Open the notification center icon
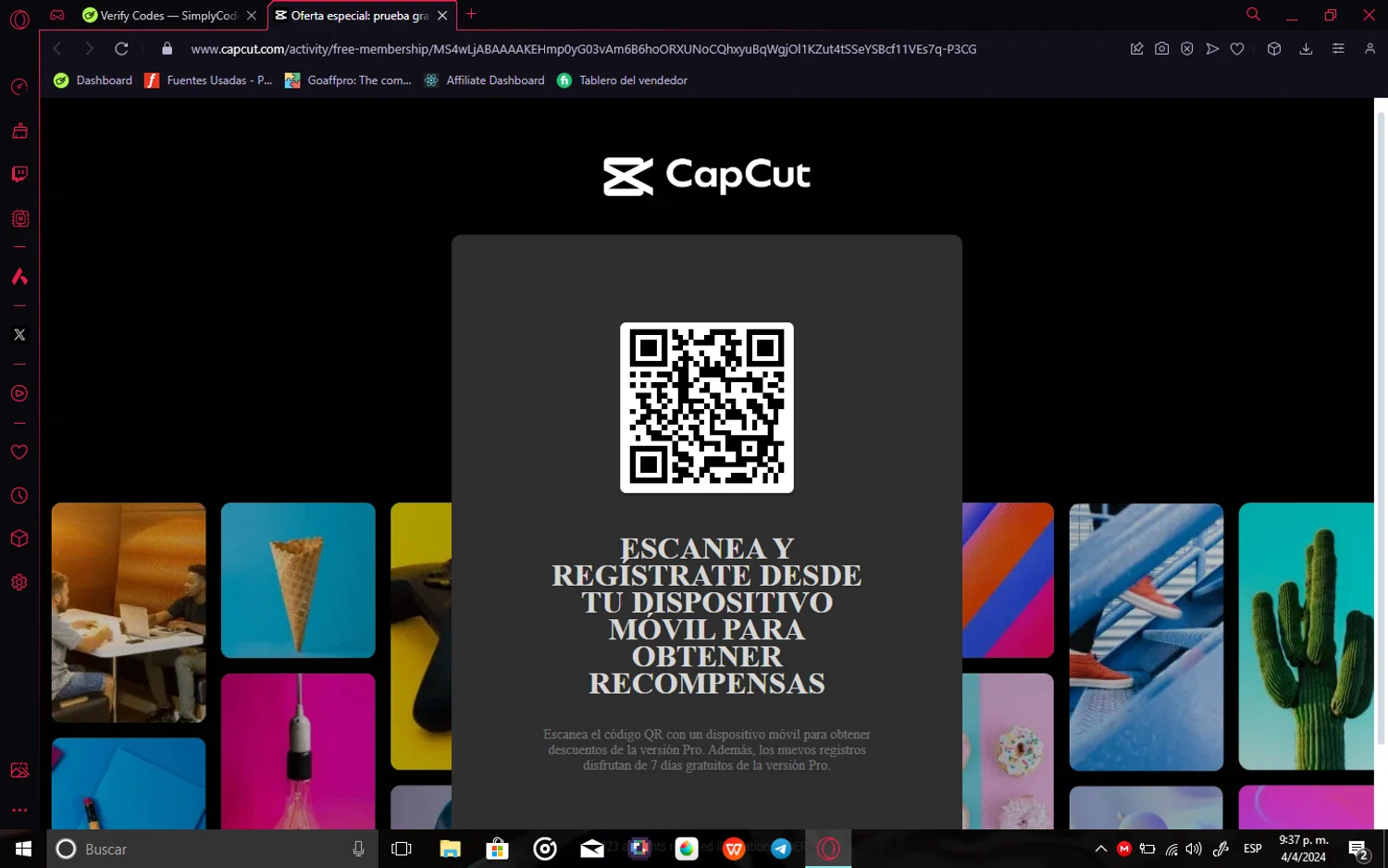This screenshot has width=1388, height=868. 1358,849
